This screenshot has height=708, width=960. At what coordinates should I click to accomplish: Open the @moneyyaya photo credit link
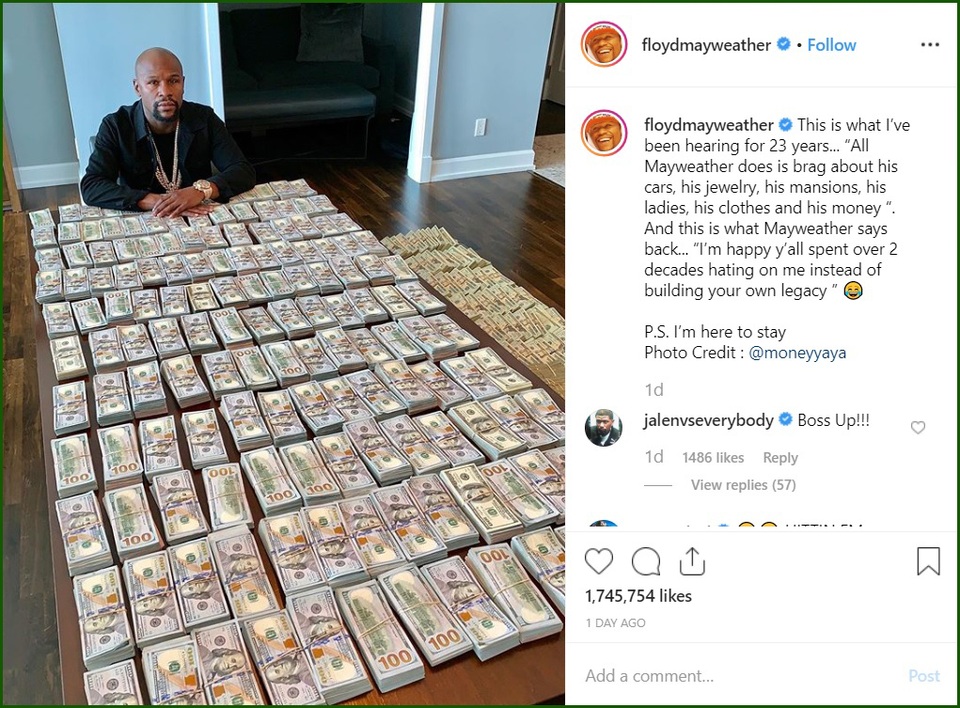click(797, 353)
